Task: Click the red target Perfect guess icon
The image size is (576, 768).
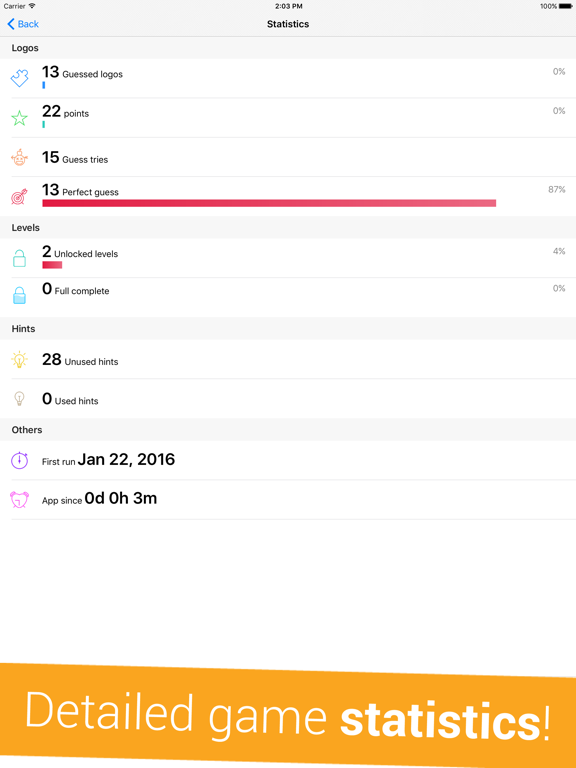Action: (19, 196)
